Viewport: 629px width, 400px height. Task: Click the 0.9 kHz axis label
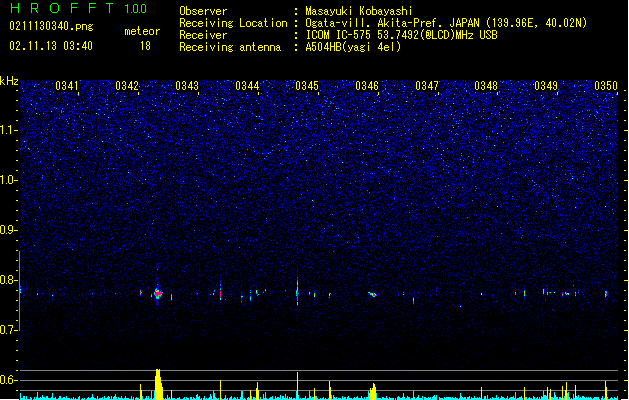coord(8,230)
